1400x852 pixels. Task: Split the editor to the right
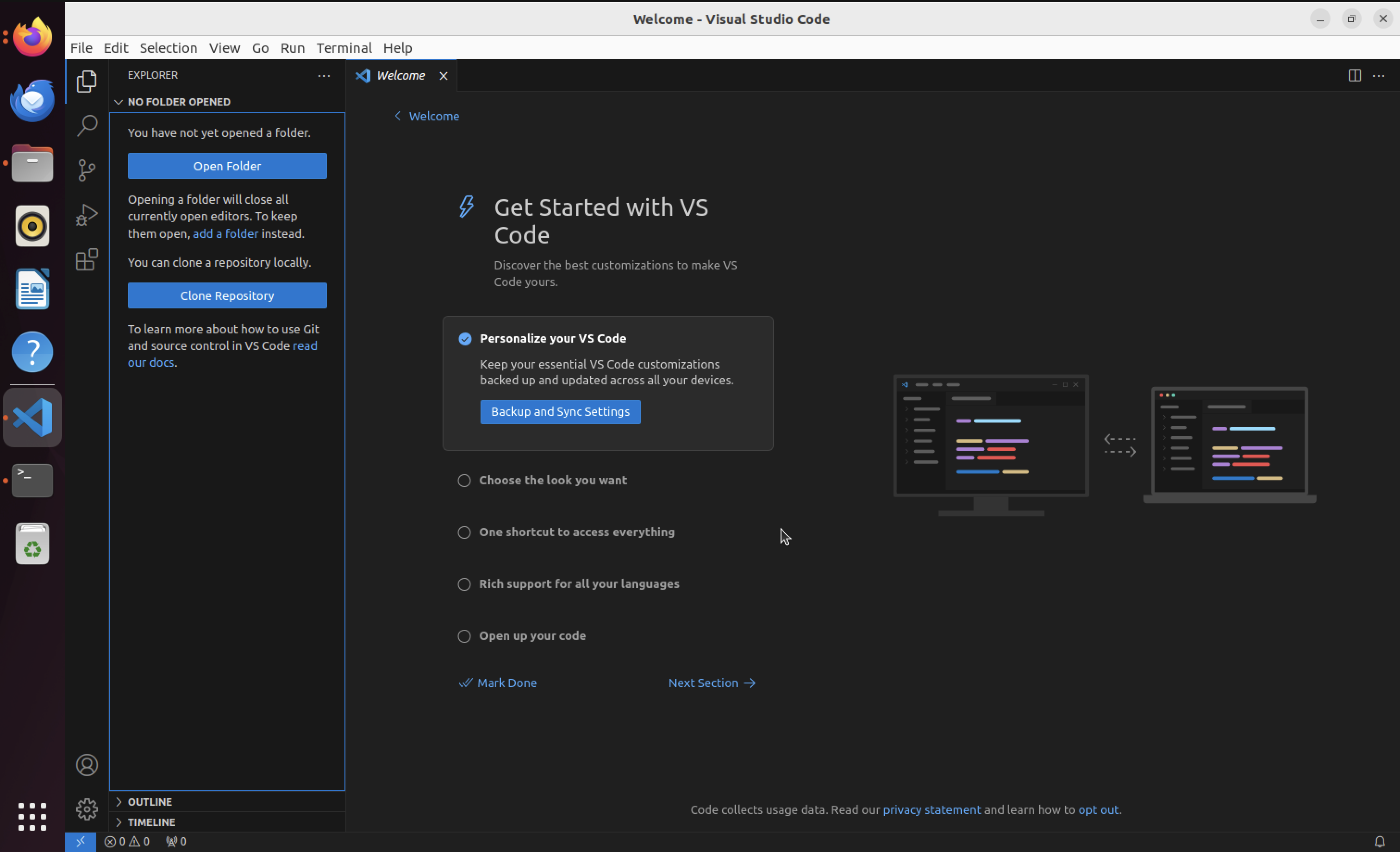(1355, 75)
